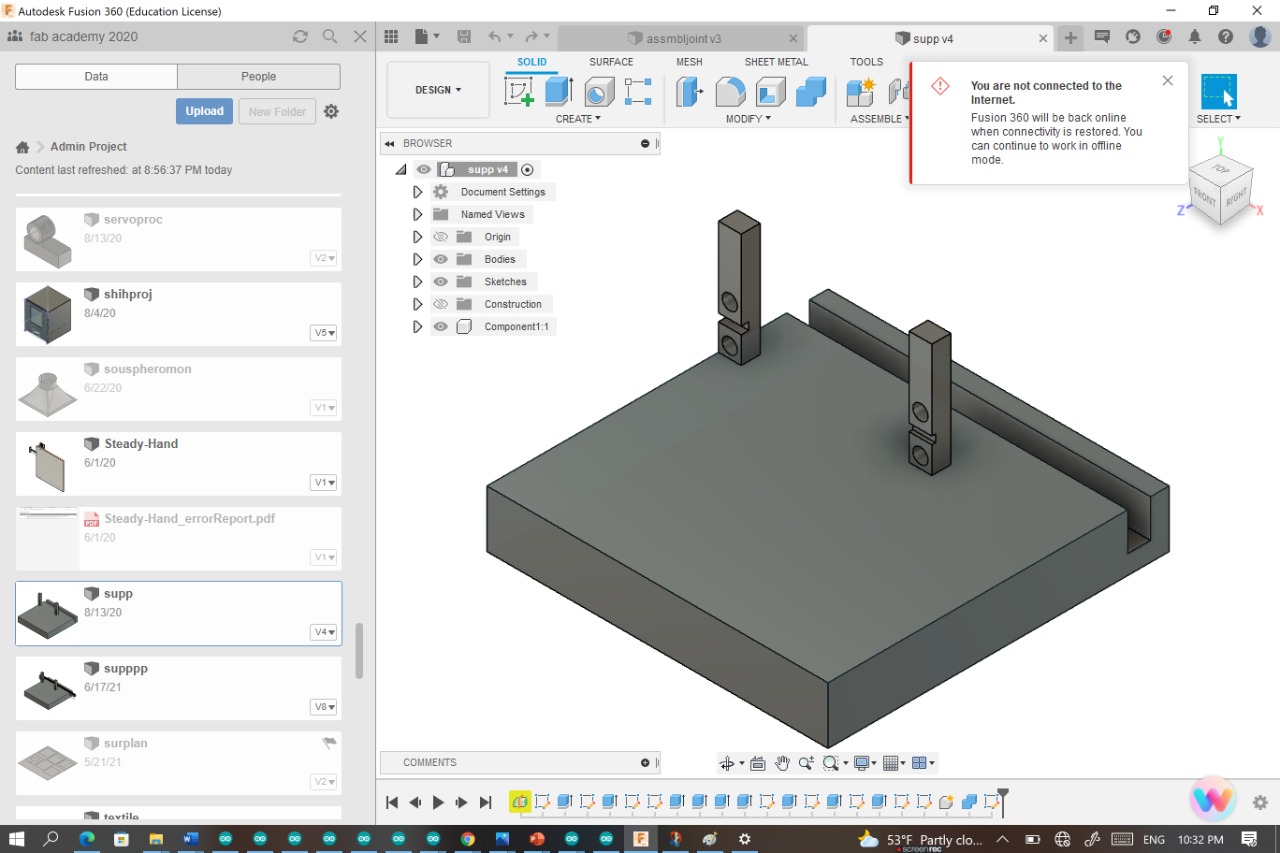Viewport: 1280px width, 853px height.
Task: Expand the Component1:1 node
Action: [418, 327]
